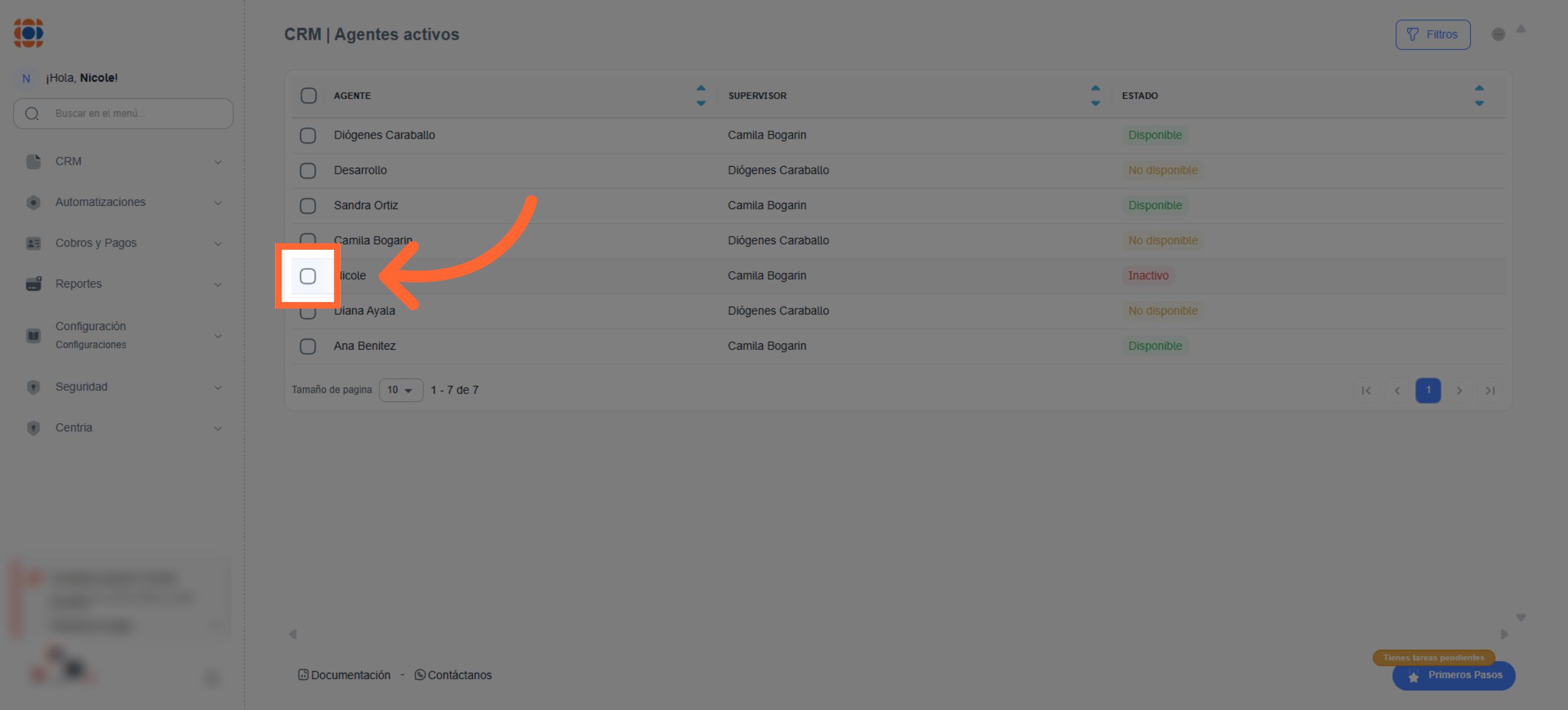The image size is (1568, 710).
Task: Click the Centria shield icon
Action: point(33,428)
